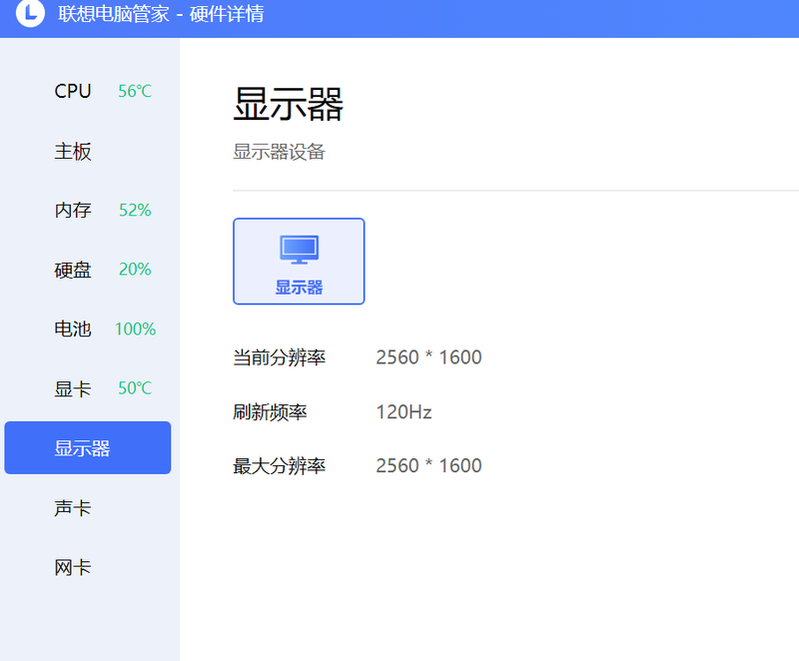Viewport: 799px width, 661px height.
Task: Click the 联想电脑管家 - 硬件详情 window title
Action: coord(161,13)
